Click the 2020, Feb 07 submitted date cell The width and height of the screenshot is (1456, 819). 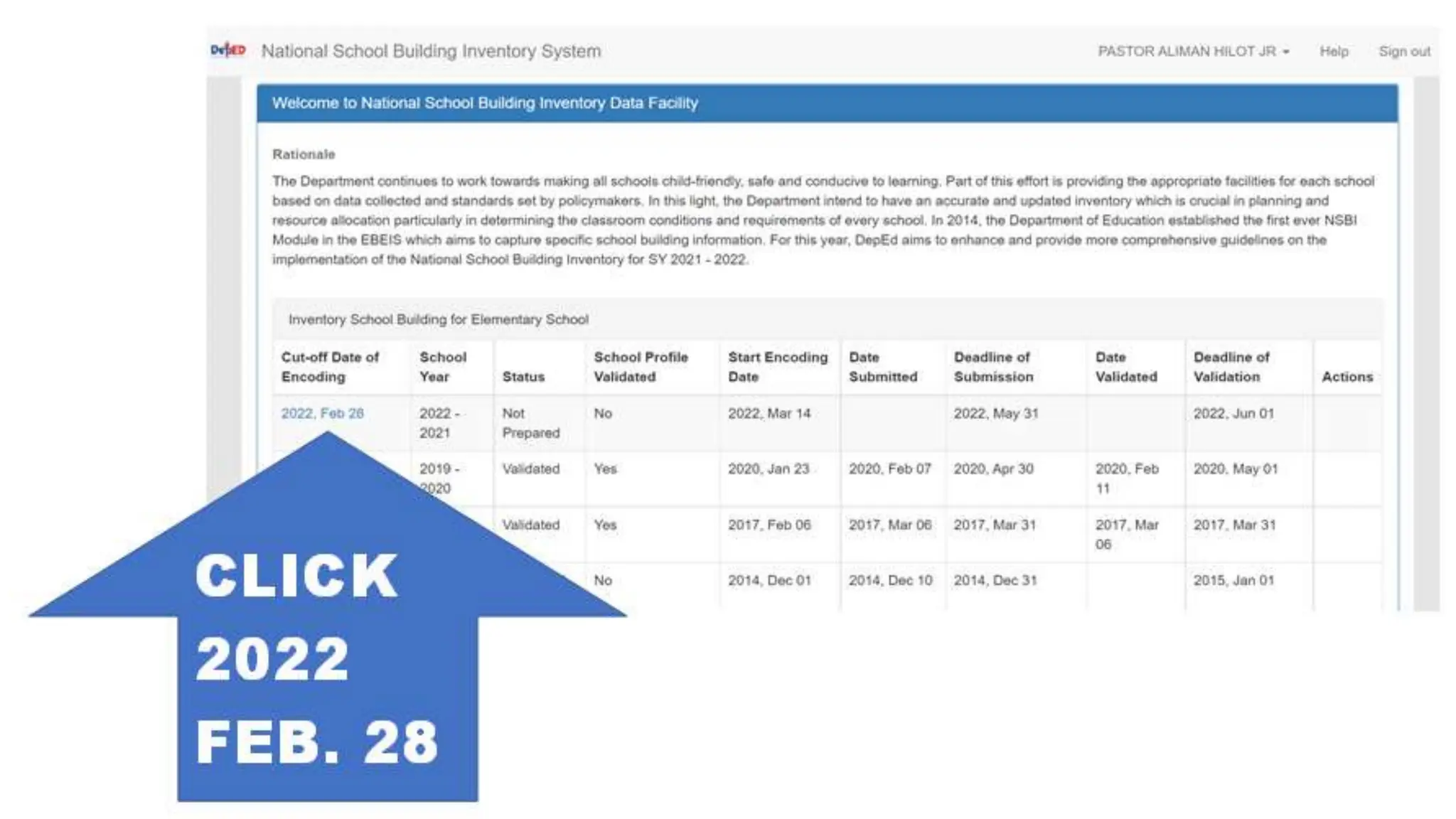pyautogui.click(x=889, y=469)
